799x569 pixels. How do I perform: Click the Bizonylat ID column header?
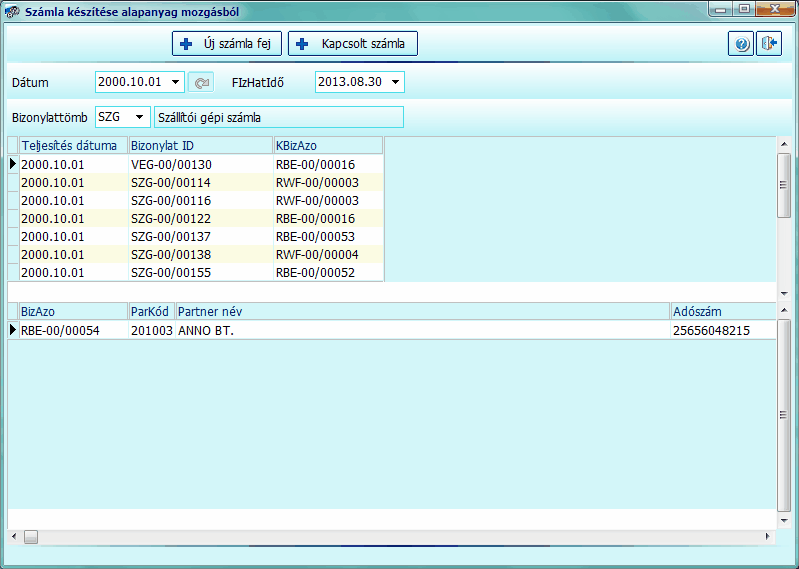coord(200,145)
